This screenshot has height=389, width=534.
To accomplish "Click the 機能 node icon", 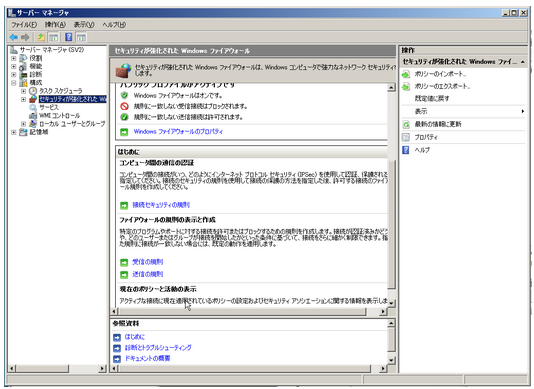I will click(23, 66).
